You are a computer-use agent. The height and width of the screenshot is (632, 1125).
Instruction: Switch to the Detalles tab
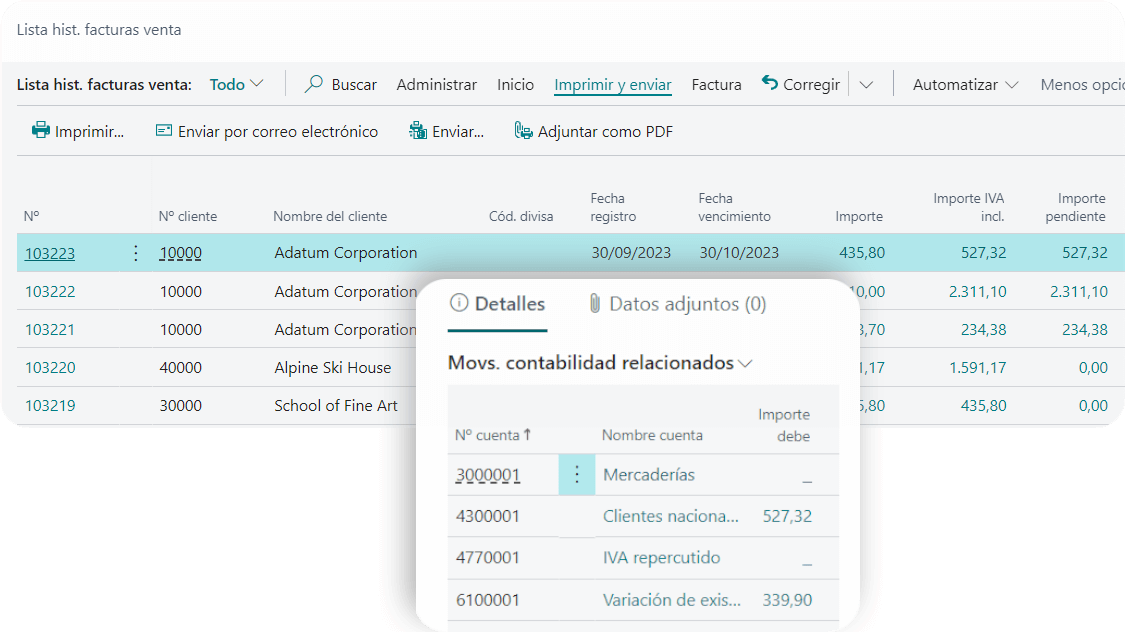pyautogui.click(x=497, y=304)
